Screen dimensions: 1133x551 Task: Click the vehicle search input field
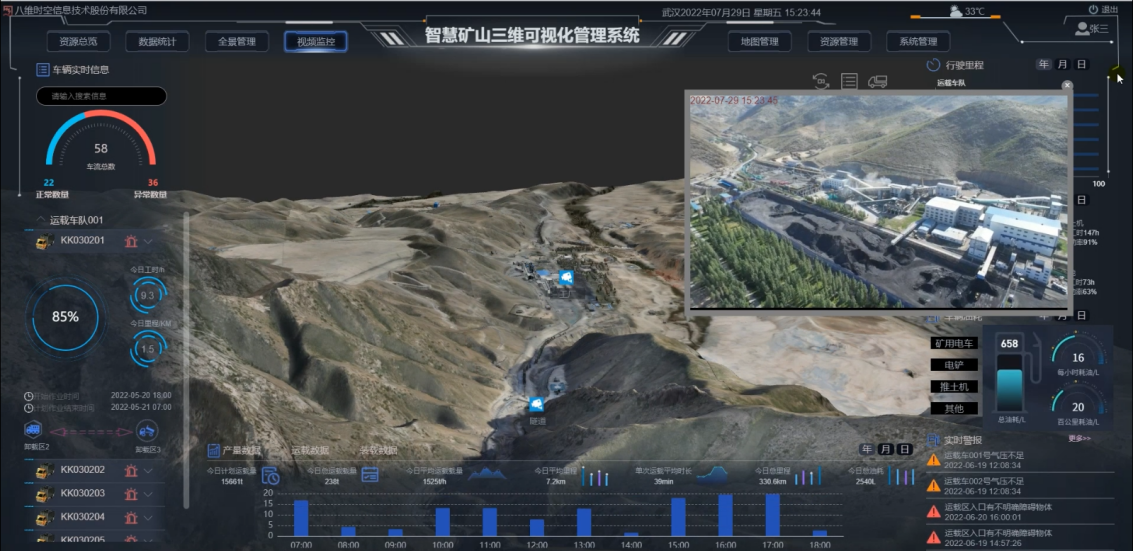[101, 97]
